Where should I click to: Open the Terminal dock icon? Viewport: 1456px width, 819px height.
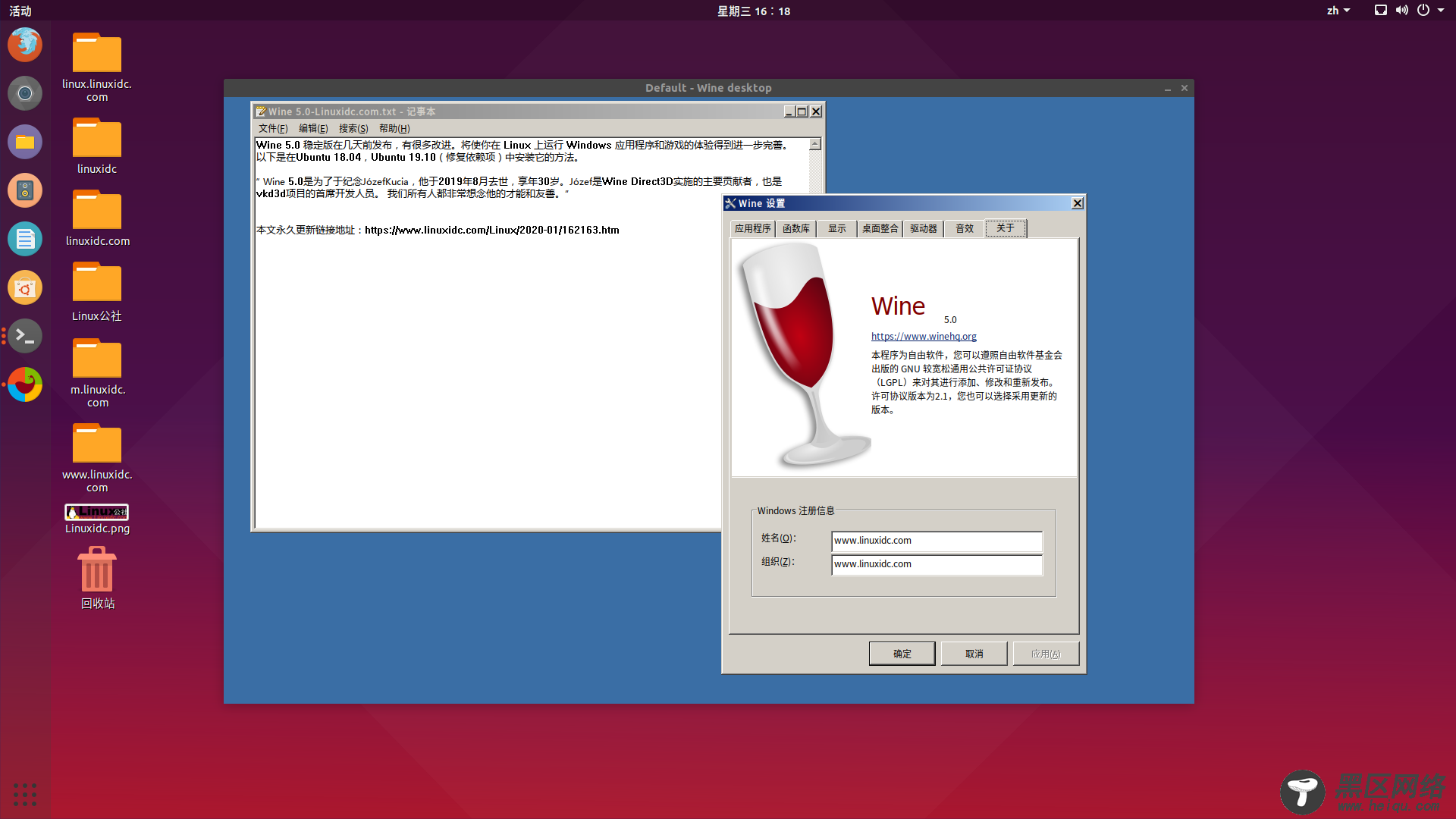(x=25, y=335)
